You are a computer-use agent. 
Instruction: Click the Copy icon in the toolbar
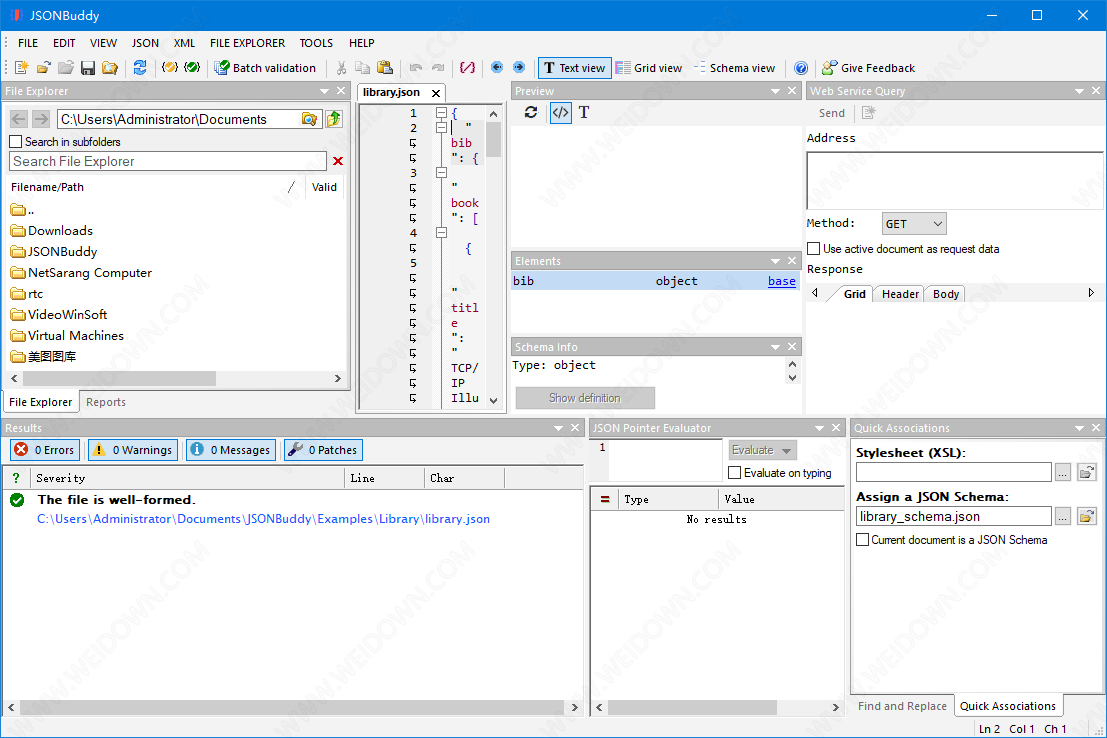tap(363, 68)
